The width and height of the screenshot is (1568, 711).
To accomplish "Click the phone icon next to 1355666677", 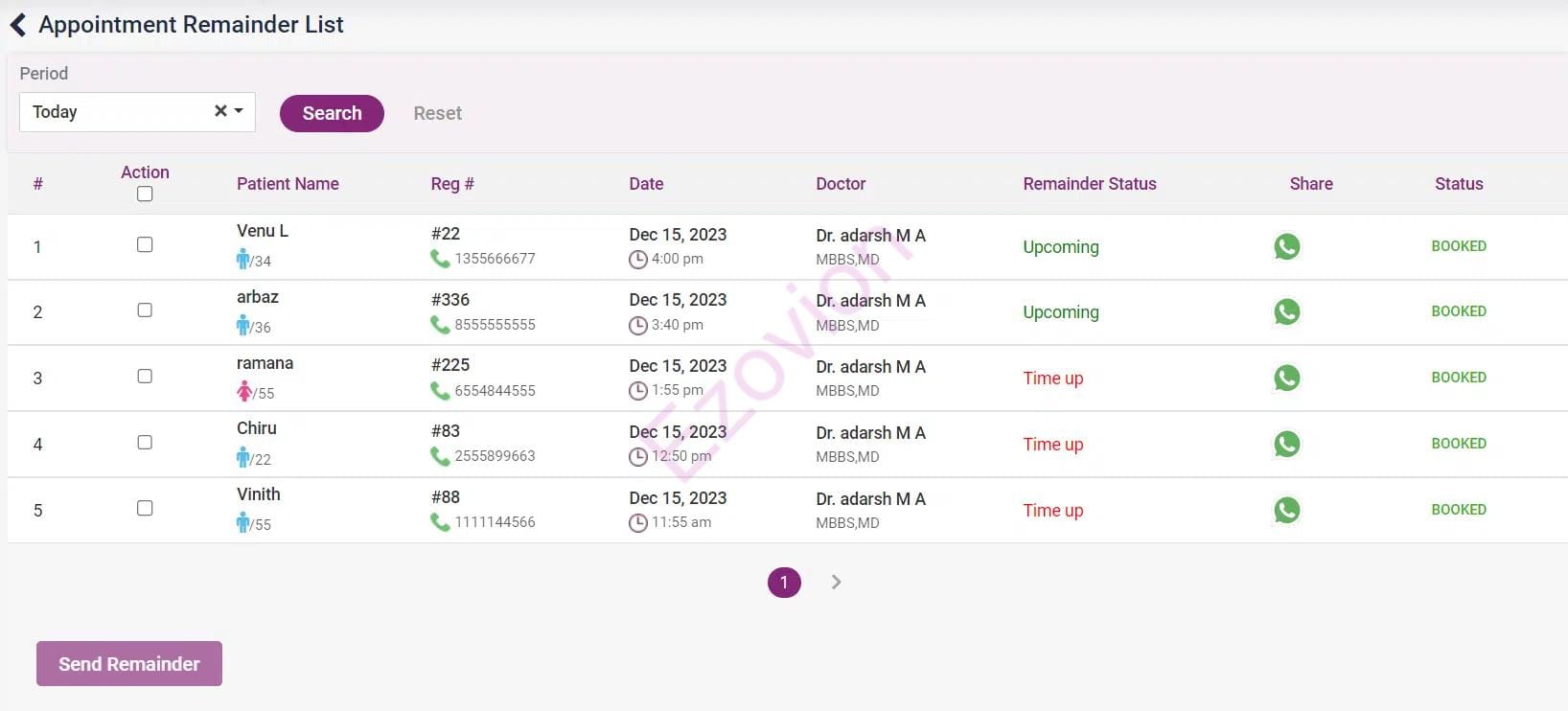I will coord(440,259).
